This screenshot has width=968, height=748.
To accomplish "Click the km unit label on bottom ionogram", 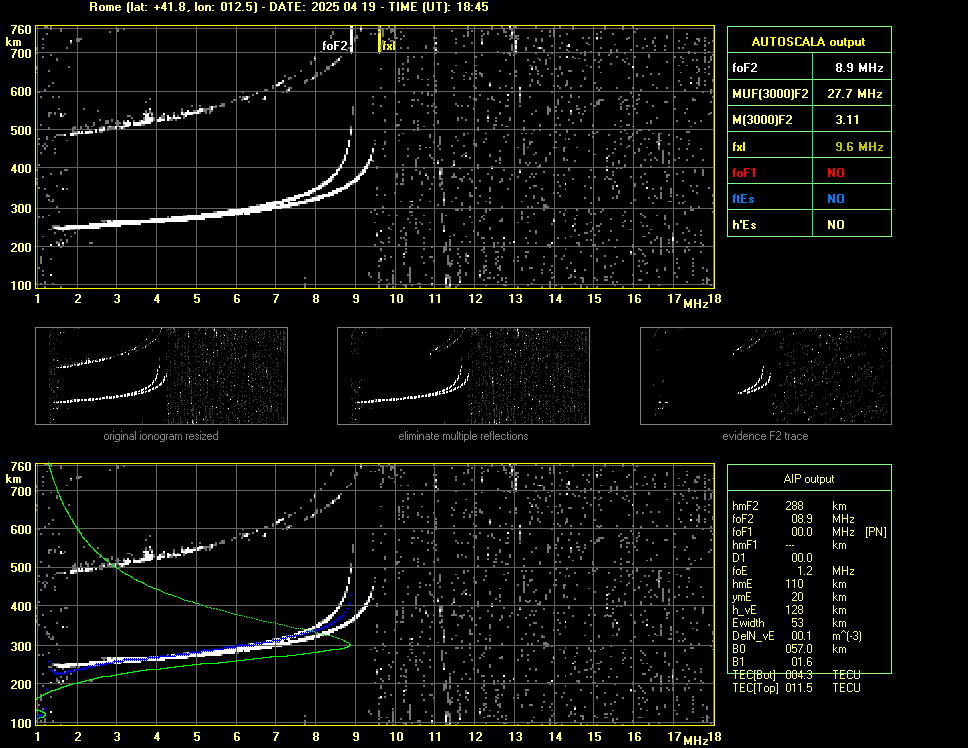I will [13, 479].
